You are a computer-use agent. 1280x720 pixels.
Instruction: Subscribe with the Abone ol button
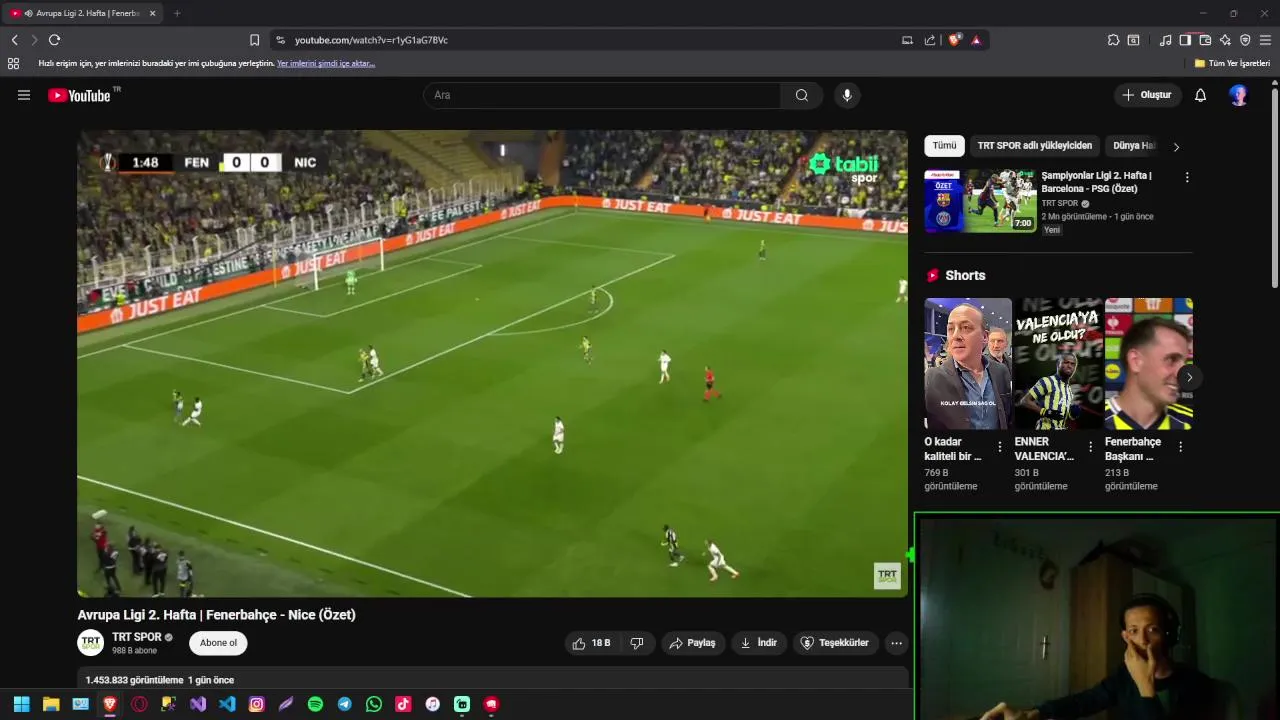[x=218, y=643]
